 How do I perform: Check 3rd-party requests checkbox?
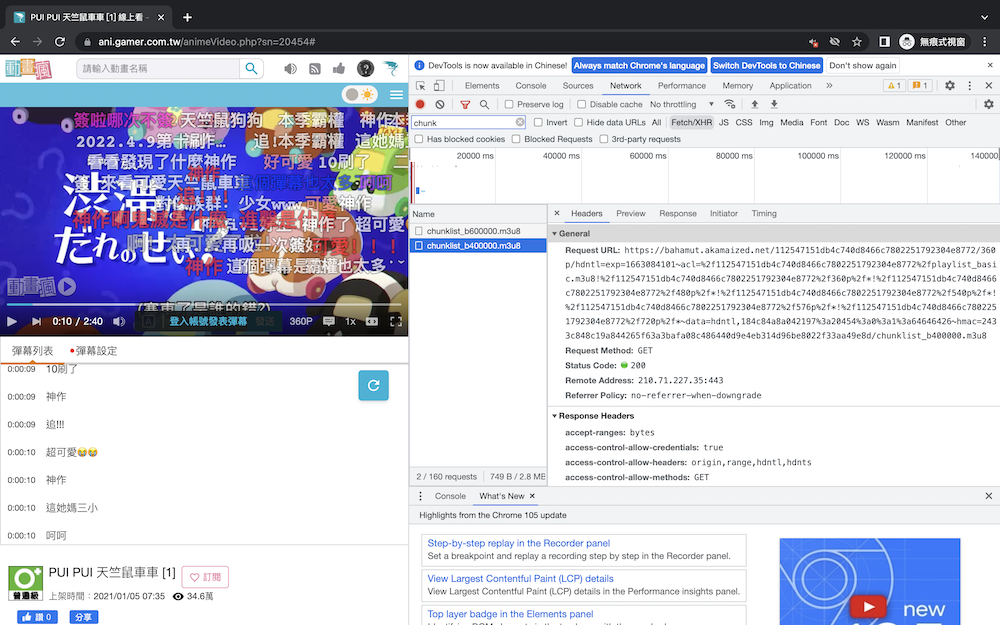(603, 139)
